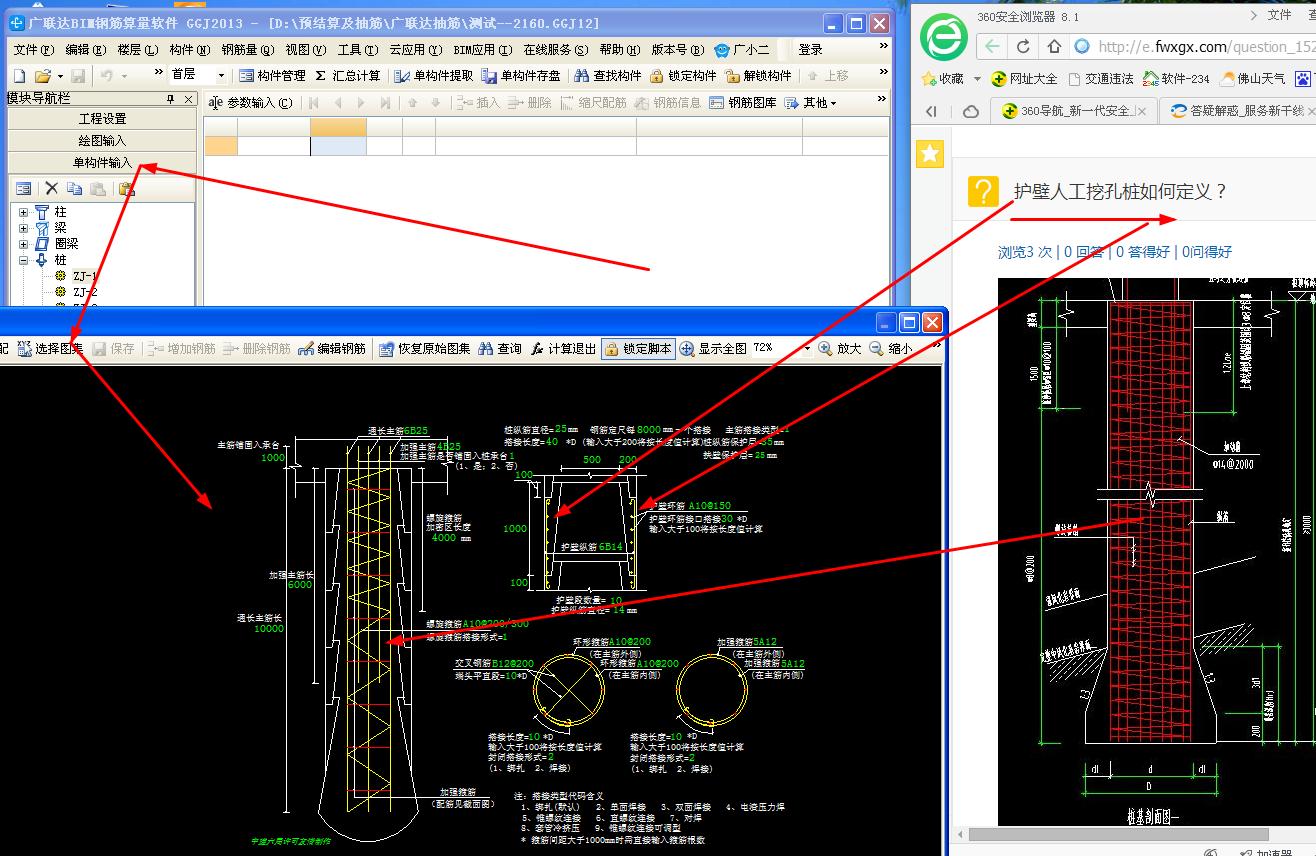This screenshot has width=1316, height=856.
Task: Click 缩小 zoom out button
Action: click(x=890, y=349)
